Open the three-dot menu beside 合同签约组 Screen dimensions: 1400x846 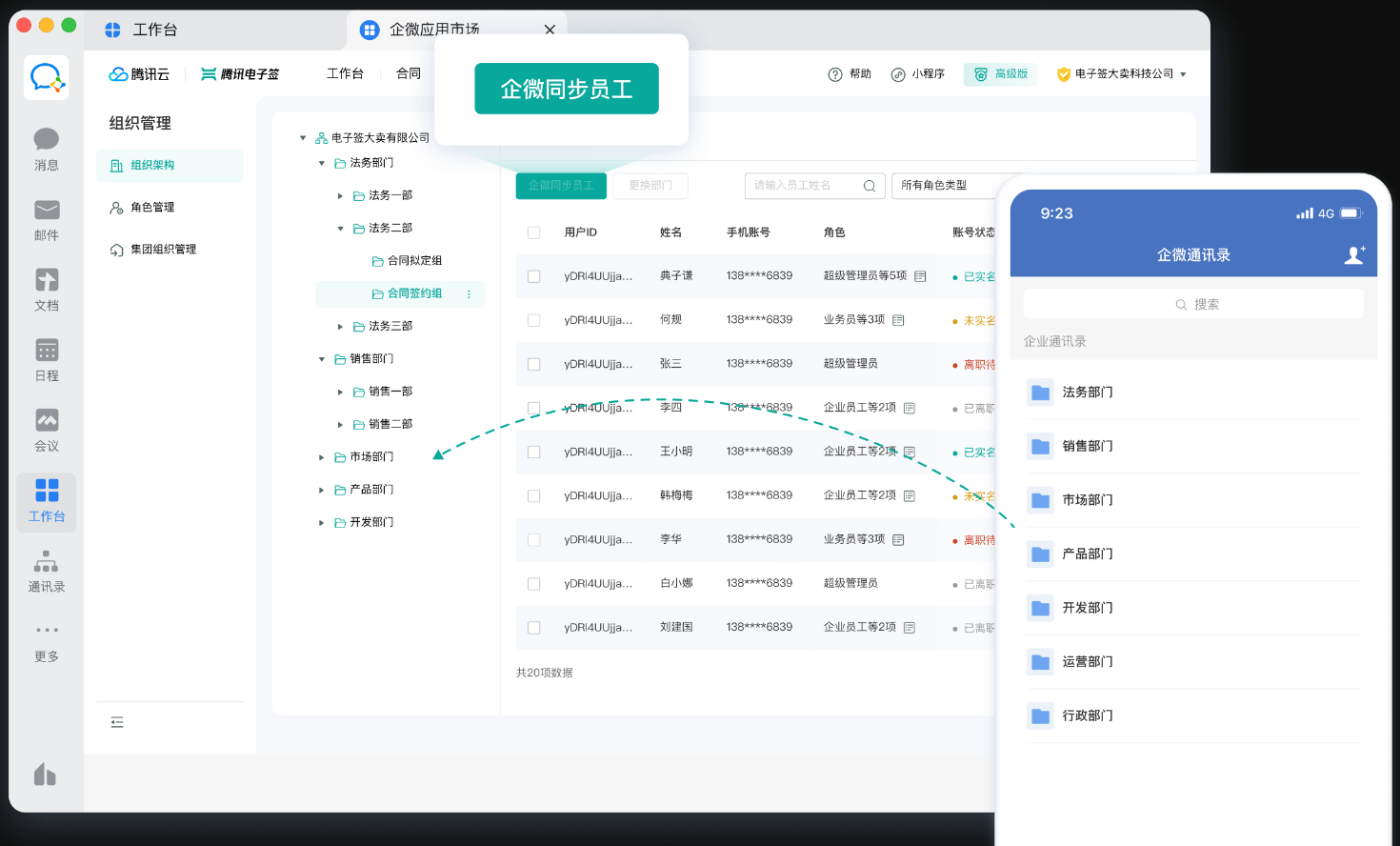(469, 294)
